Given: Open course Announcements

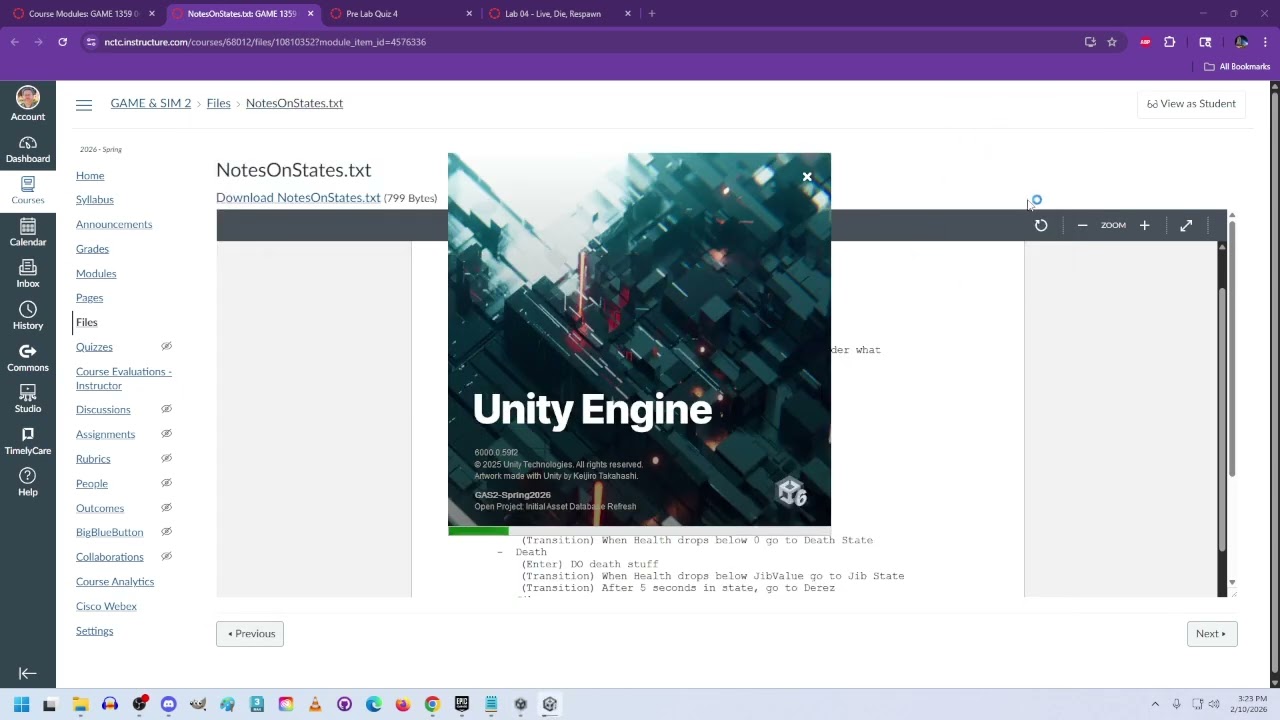Looking at the screenshot, I should pyautogui.click(x=114, y=225).
